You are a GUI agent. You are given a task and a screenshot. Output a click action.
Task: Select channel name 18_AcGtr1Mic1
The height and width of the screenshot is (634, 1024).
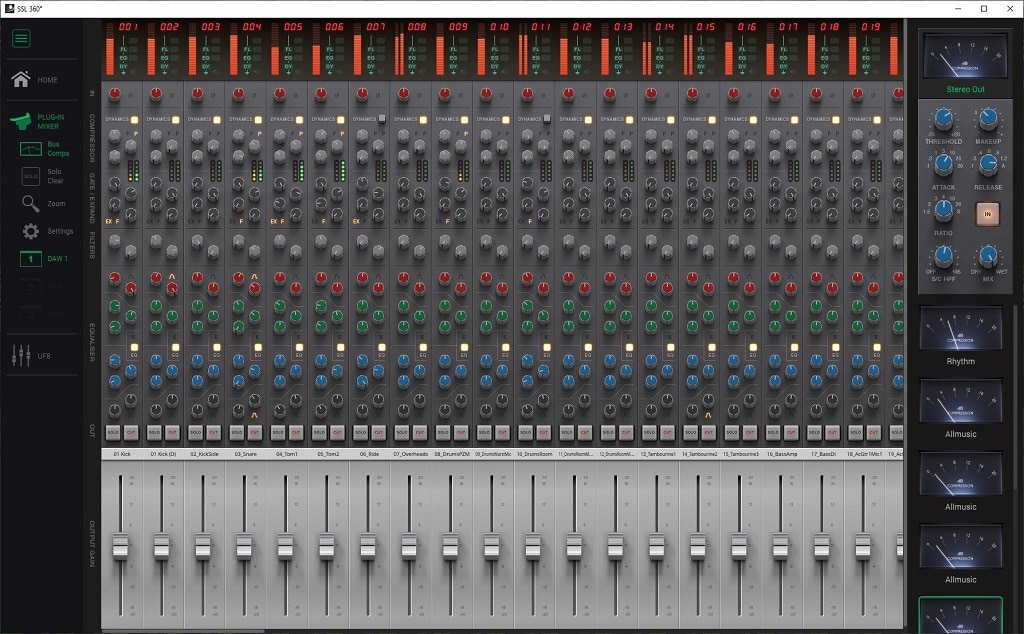coord(863,454)
